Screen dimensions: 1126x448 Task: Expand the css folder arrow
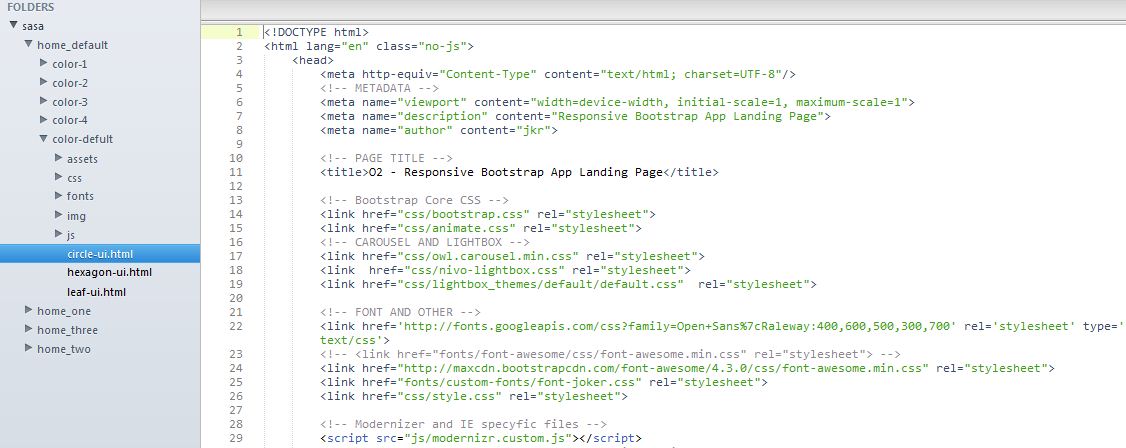tap(59, 177)
